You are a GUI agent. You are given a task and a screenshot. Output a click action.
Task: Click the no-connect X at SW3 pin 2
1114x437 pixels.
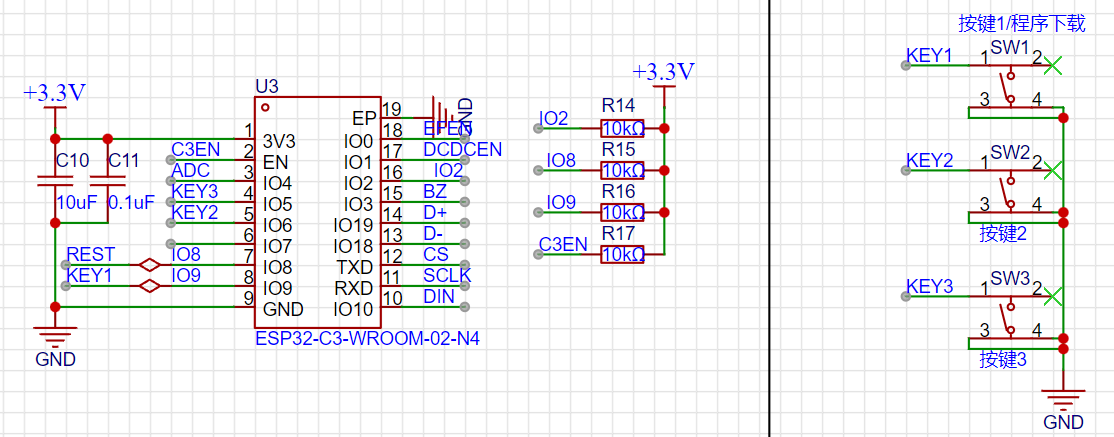coord(1054,296)
